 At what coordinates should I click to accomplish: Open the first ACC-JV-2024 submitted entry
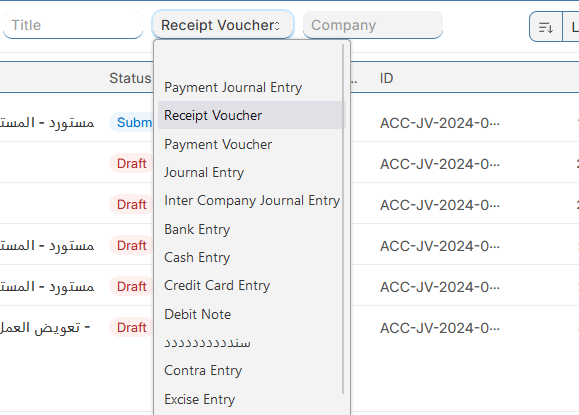pyautogui.click(x=439, y=123)
